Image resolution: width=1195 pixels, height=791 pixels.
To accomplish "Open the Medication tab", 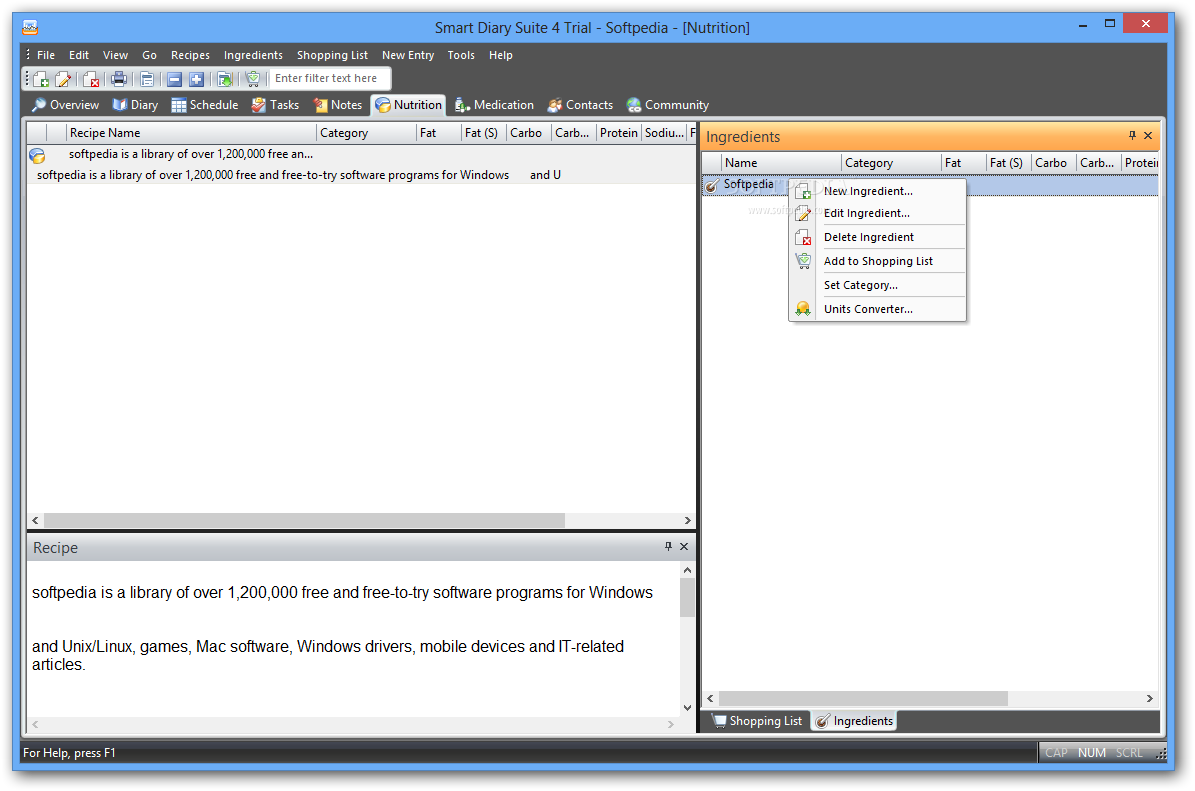I will pyautogui.click(x=495, y=105).
